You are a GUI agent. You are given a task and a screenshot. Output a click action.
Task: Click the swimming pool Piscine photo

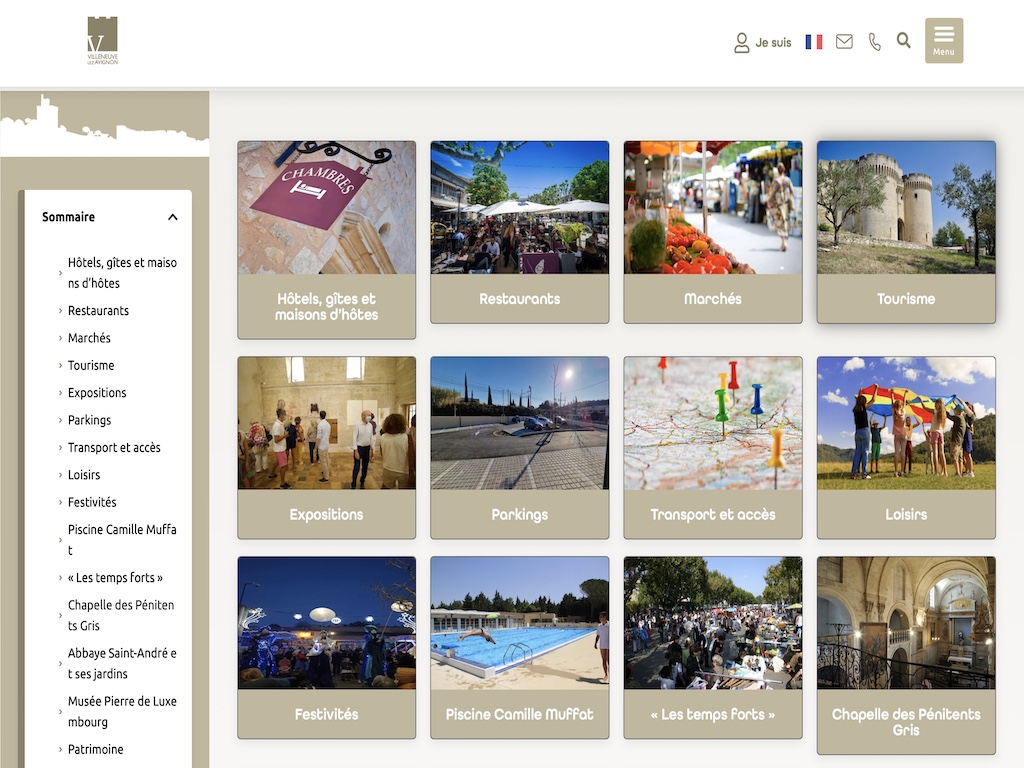[519, 622]
